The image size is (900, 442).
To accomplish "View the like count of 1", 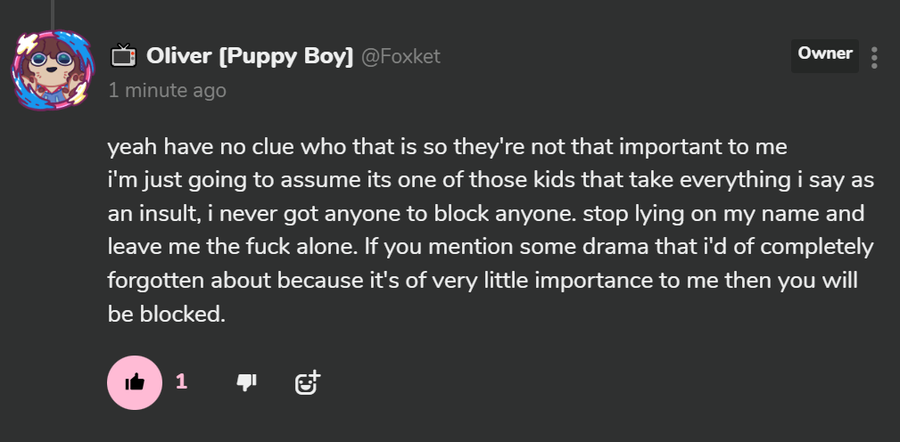I will 181,381.
